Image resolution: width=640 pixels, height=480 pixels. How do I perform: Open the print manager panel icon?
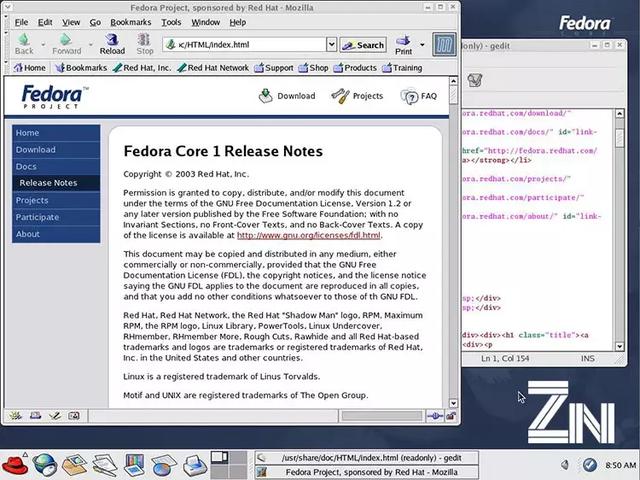[194, 464]
